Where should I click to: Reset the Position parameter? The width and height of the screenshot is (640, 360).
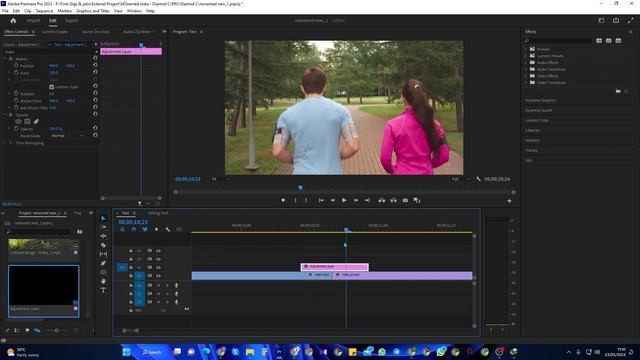point(95,65)
